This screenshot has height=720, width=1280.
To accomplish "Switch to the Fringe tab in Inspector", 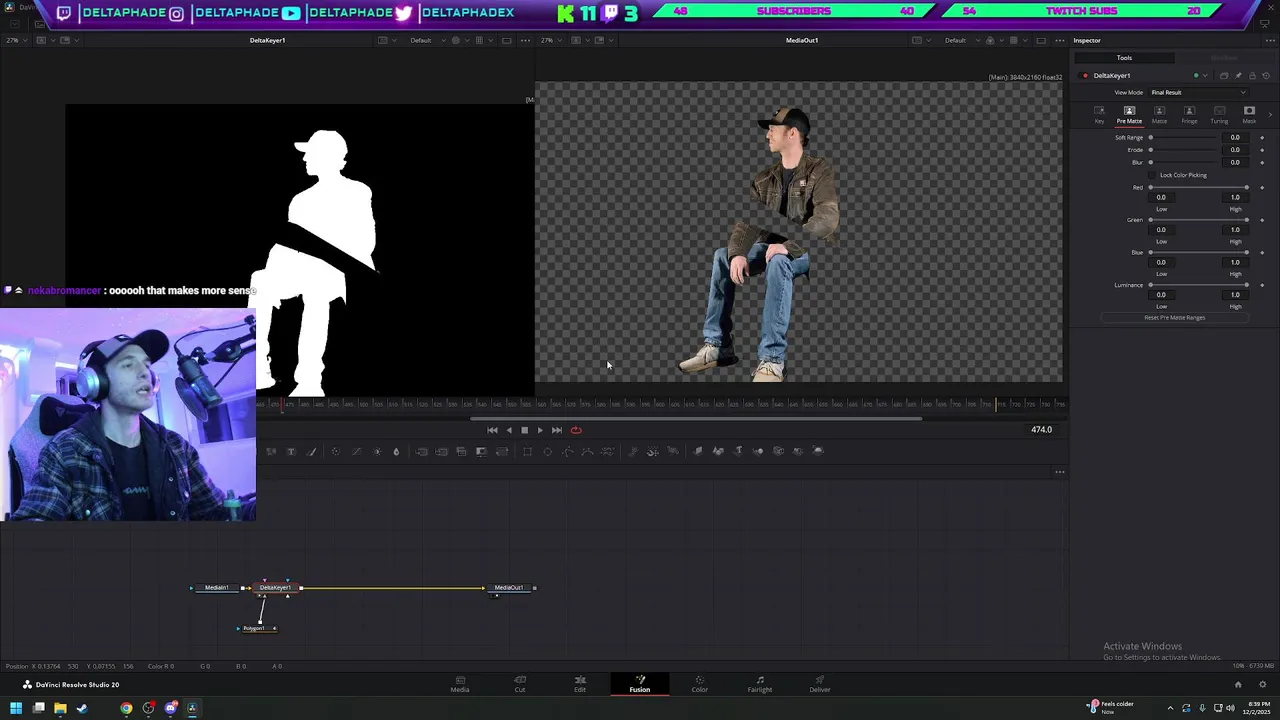I will tap(1189, 115).
